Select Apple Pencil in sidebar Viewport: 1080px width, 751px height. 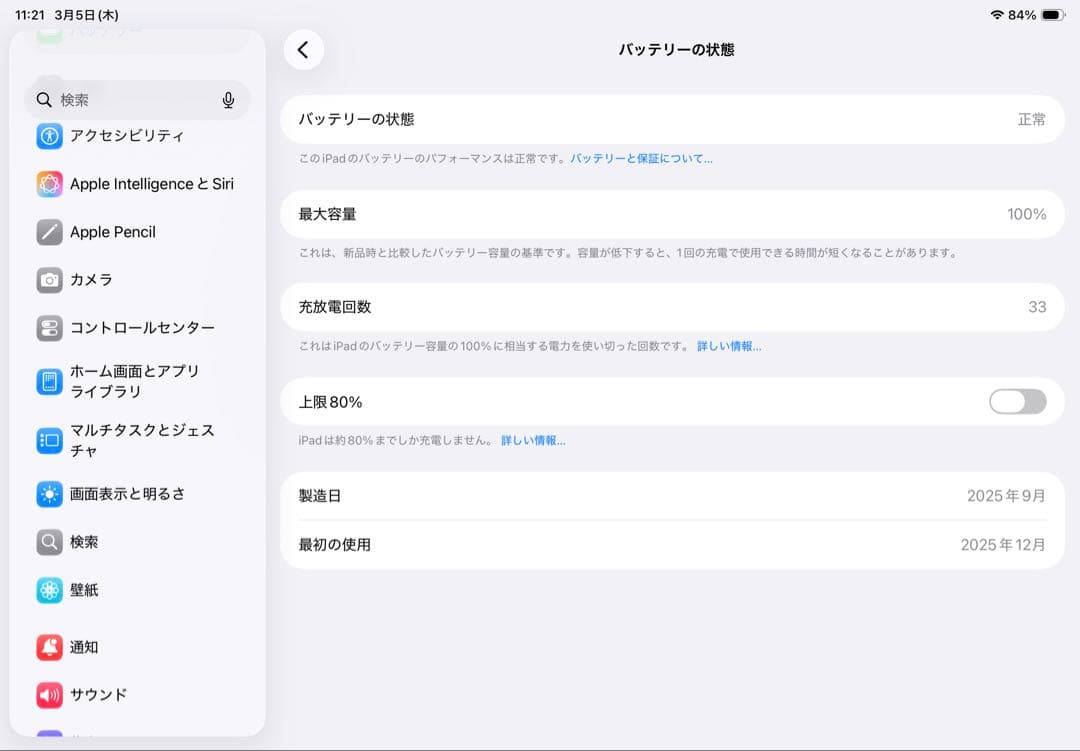(138, 232)
